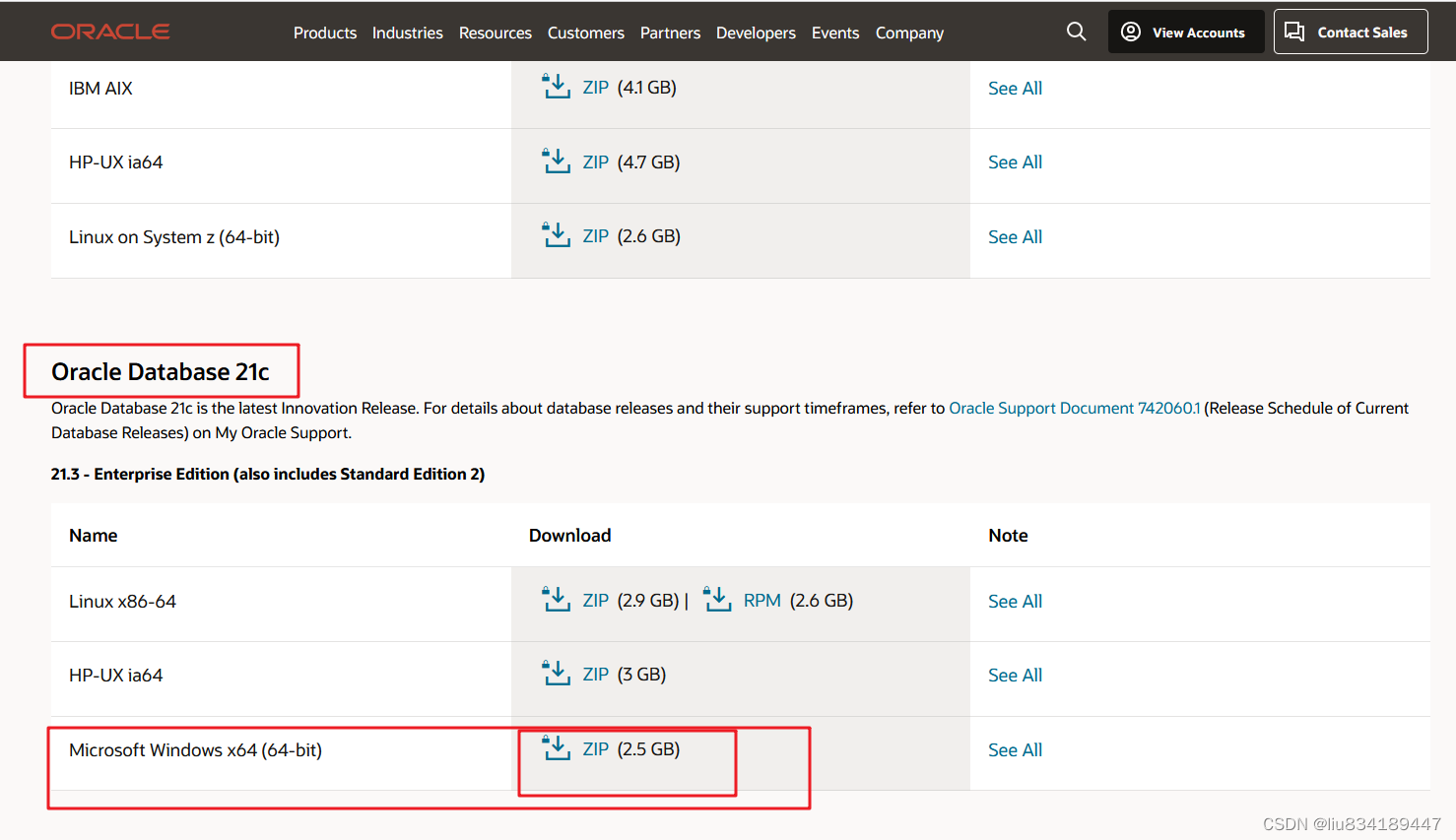
Task: Open Oracle Support Document 742060.1 link
Action: coord(1075,408)
